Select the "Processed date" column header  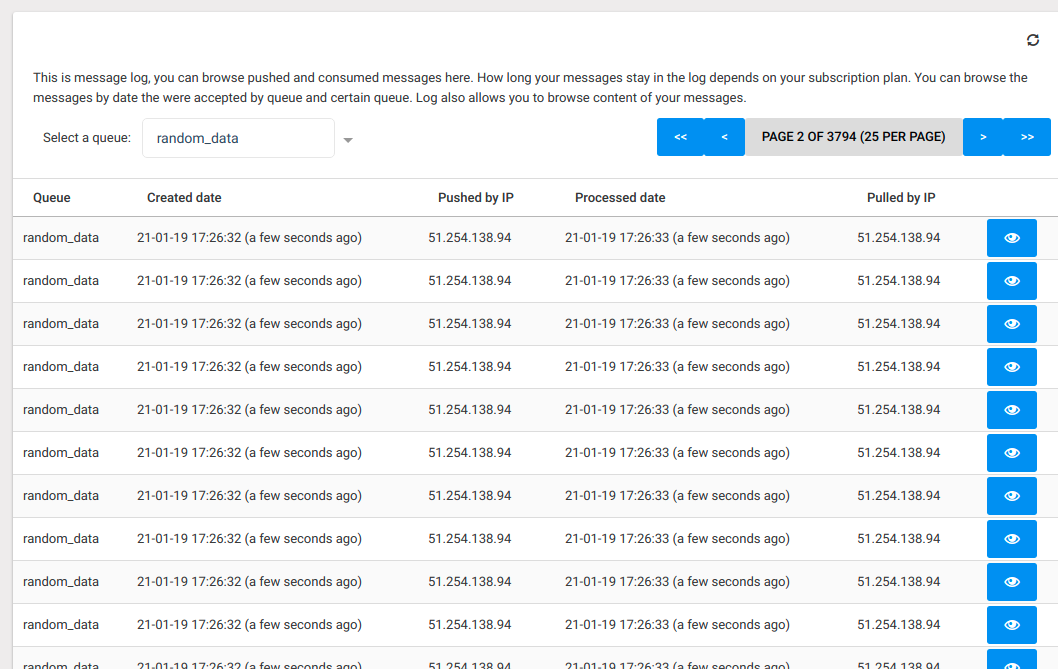pyautogui.click(x=620, y=198)
